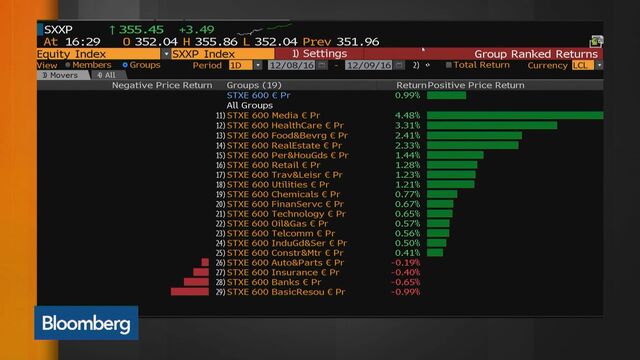
Task: Click the start date 12/08/16 field
Action: click(291, 65)
